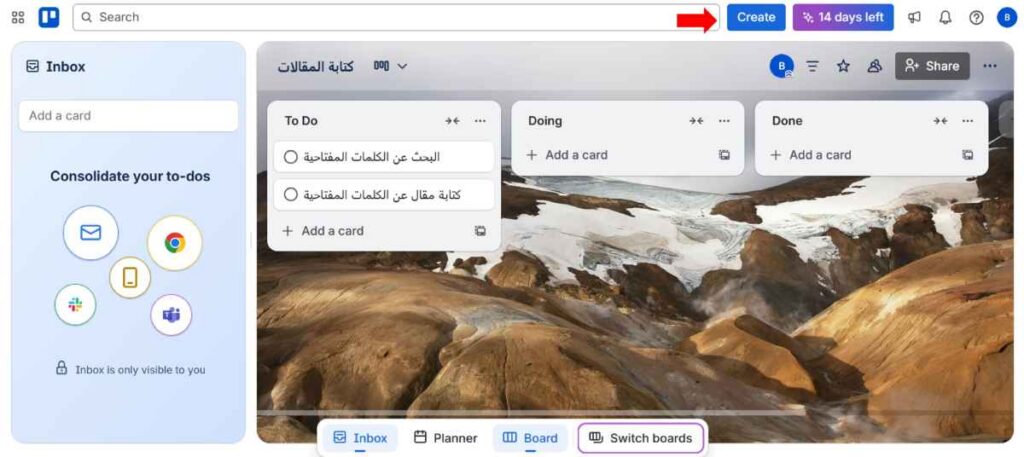Open Doing list actions menu
Image resolution: width=1024 pixels, height=457 pixels.
click(x=724, y=121)
